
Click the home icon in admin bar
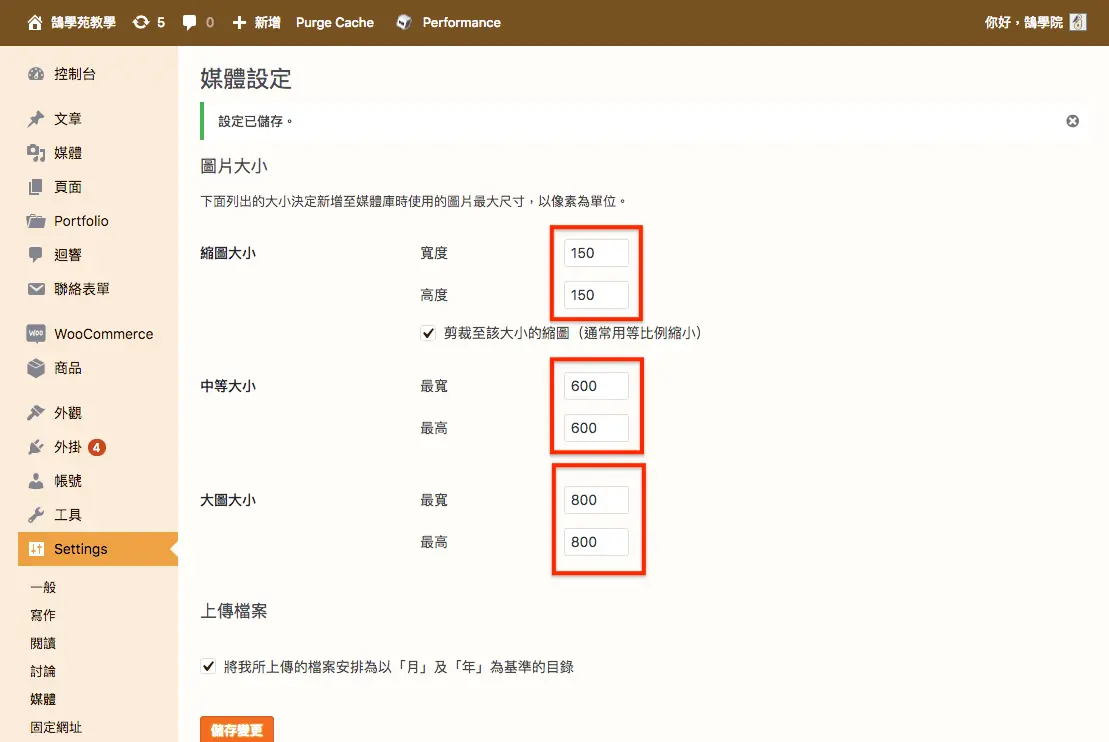click(x=35, y=23)
